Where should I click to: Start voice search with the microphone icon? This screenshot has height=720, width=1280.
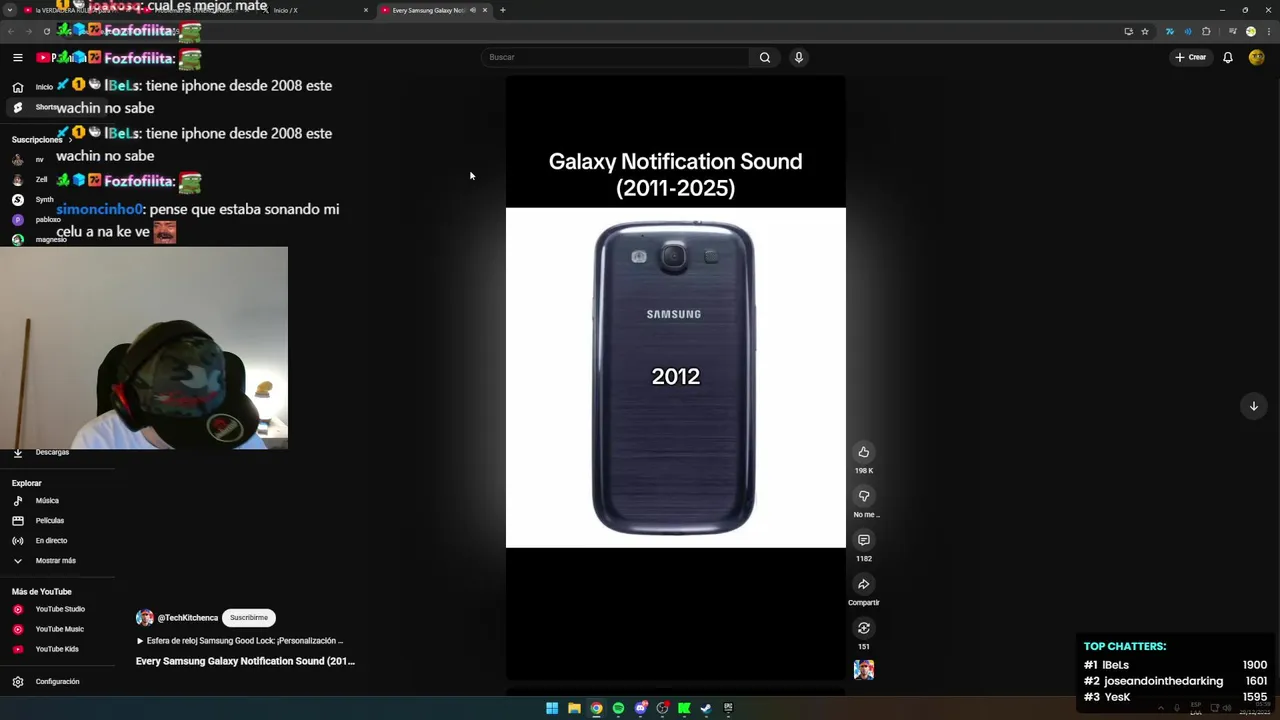[798, 58]
